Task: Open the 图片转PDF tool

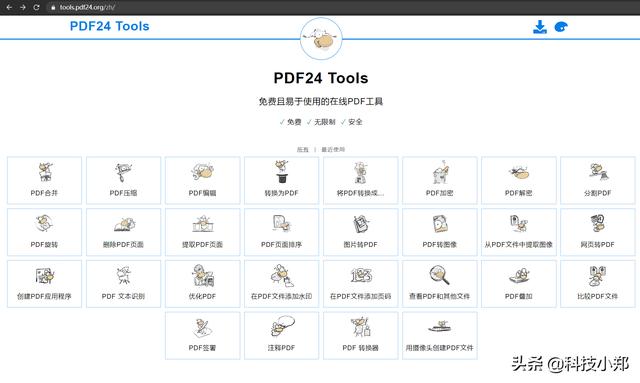Action: tap(360, 232)
